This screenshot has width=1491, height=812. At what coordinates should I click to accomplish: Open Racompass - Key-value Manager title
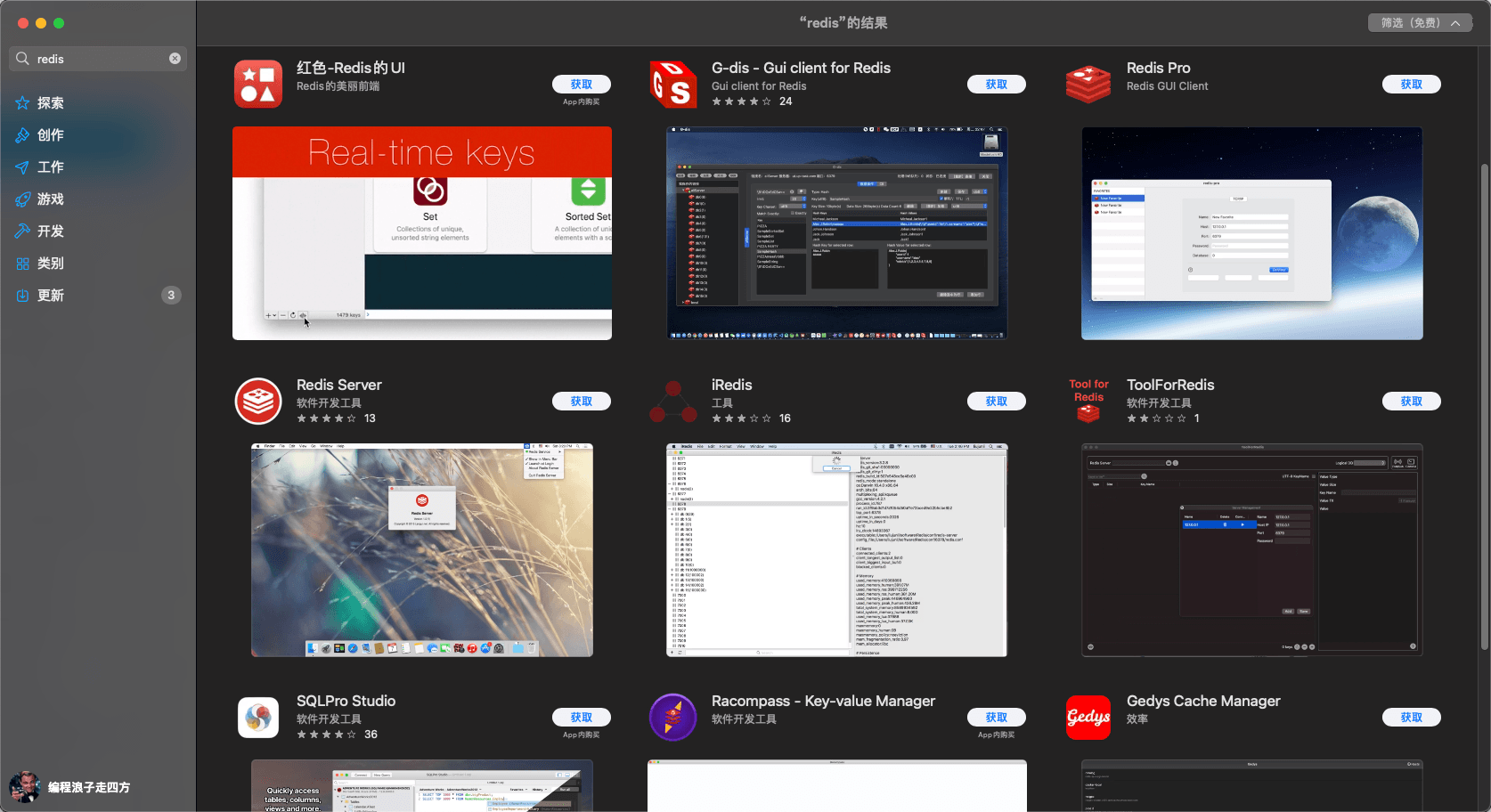(x=823, y=701)
